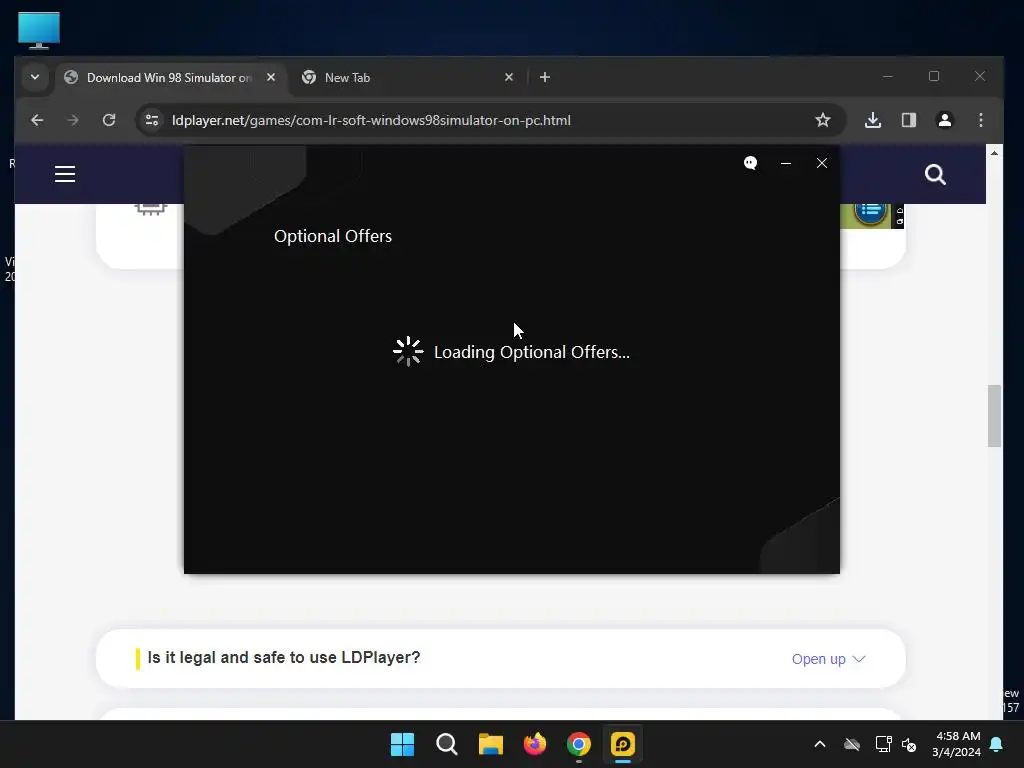Open File Explorer from taskbar
The height and width of the screenshot is (768, 1024).
(490, 744)
